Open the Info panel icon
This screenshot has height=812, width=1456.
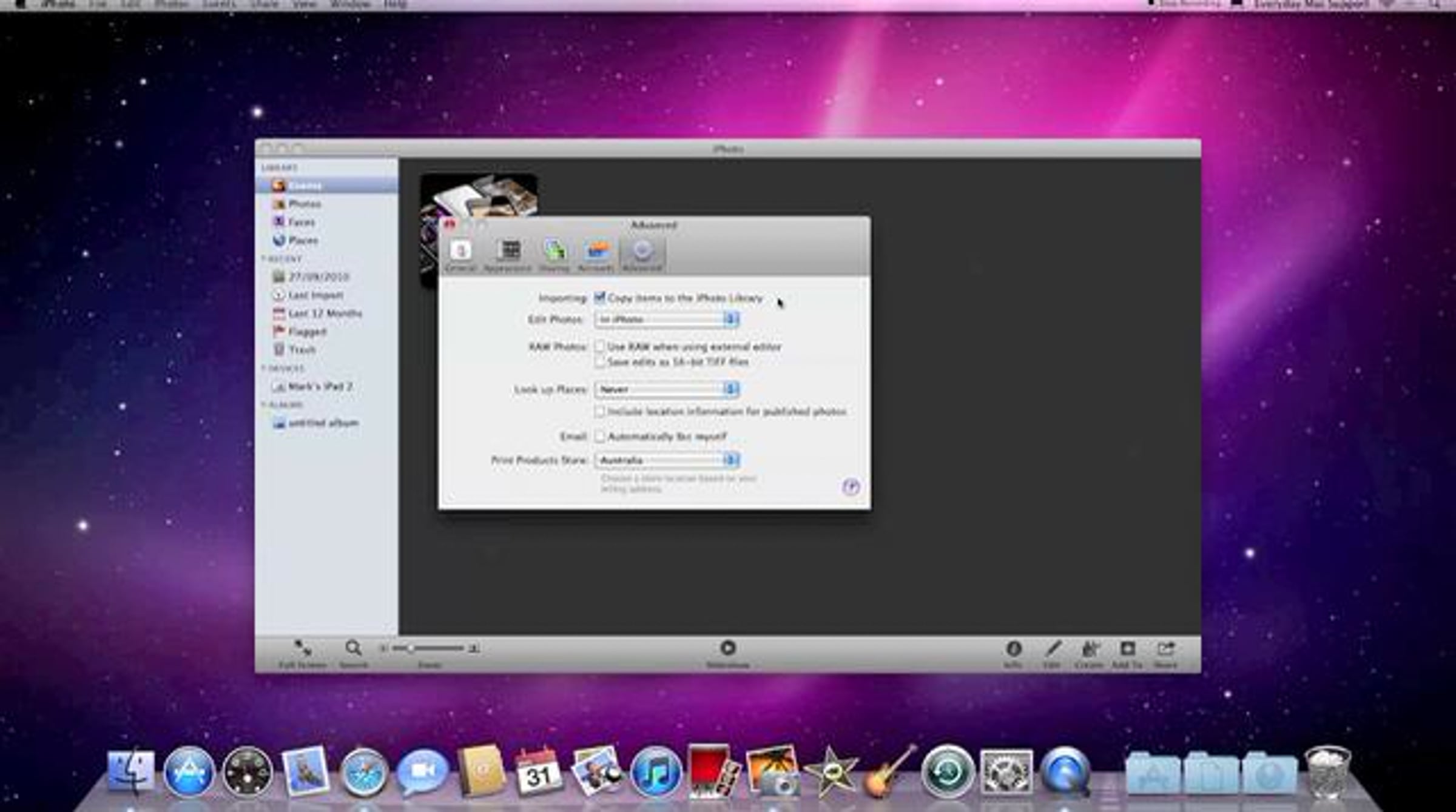1013,649
